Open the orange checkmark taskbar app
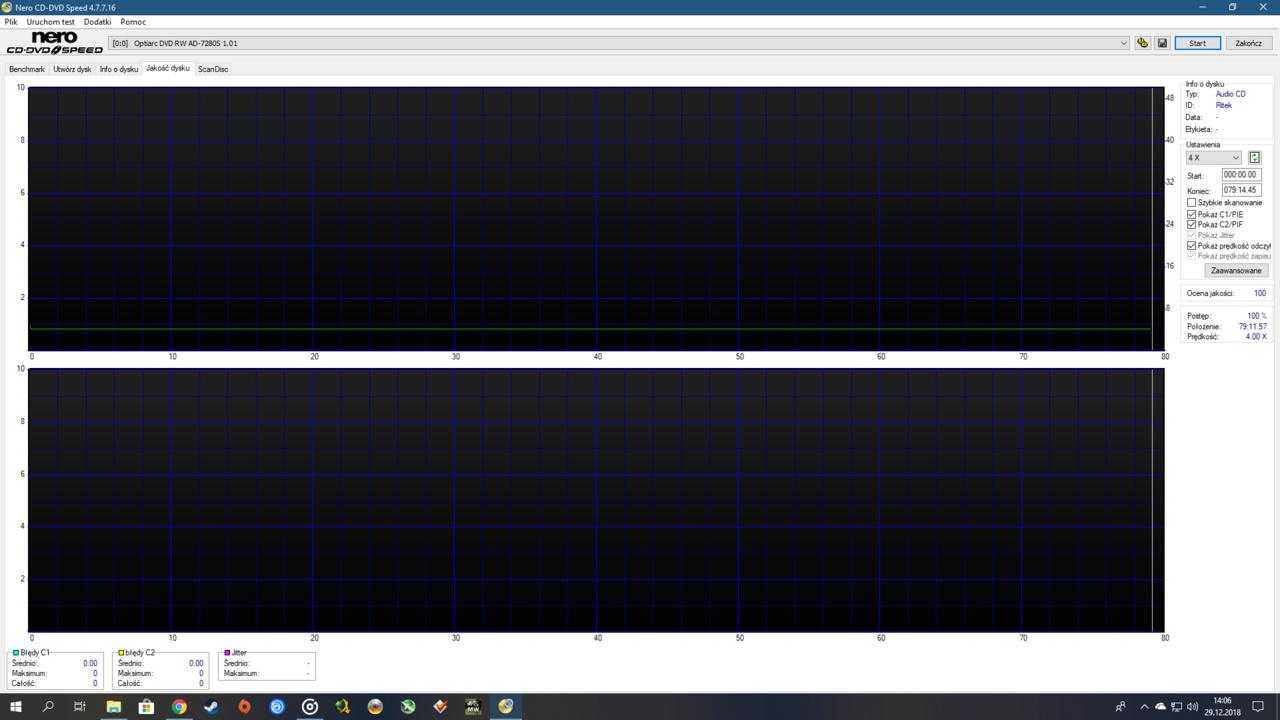 tap(440, 706)
